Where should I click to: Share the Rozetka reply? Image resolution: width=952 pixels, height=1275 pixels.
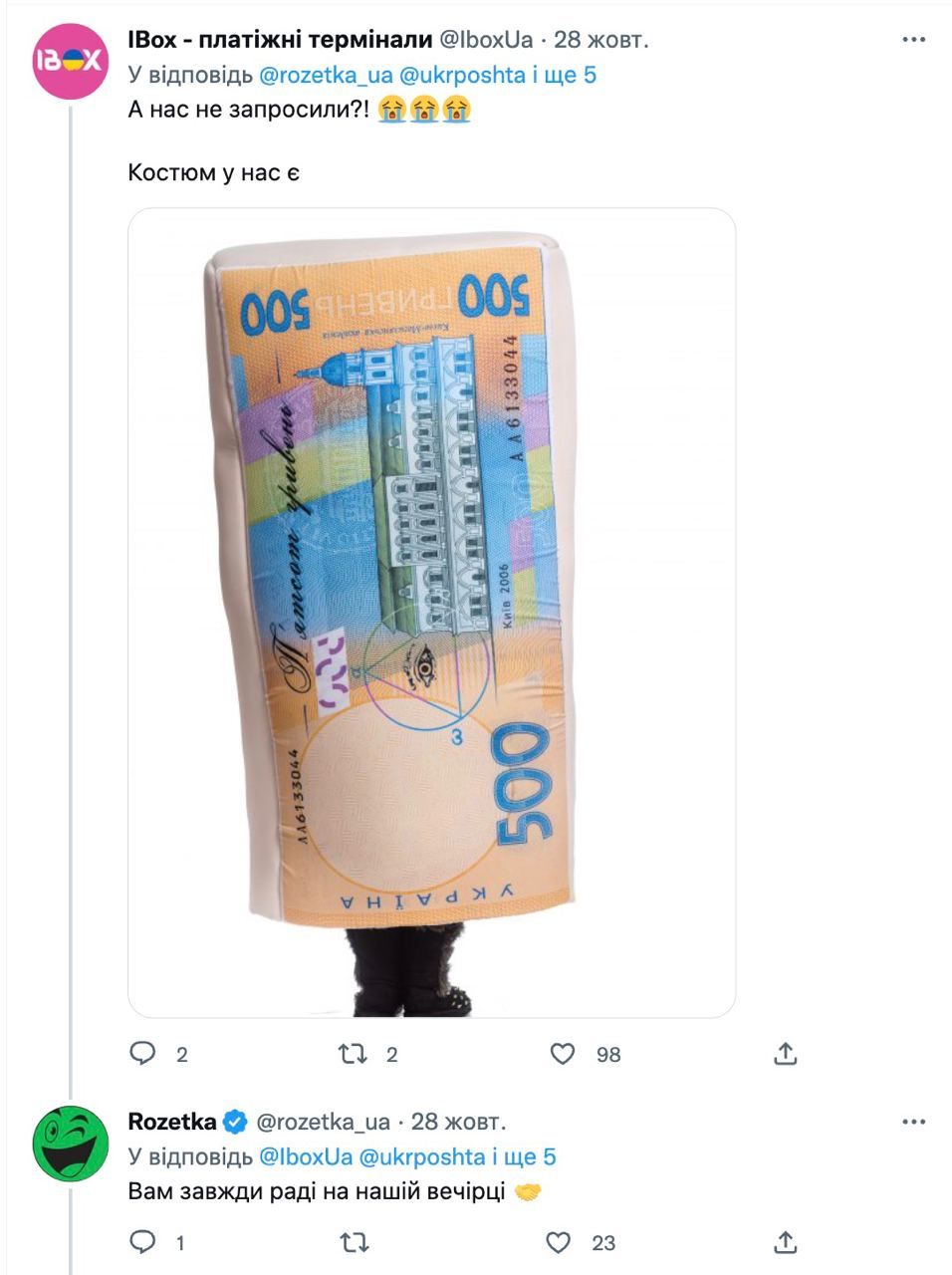[x=785, y=1241]
